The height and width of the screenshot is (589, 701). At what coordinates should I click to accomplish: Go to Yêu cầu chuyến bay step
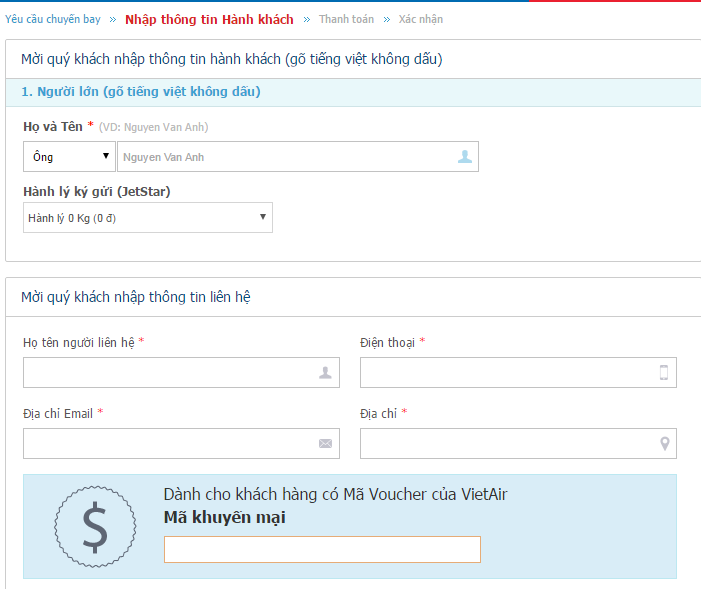point(52,19)
